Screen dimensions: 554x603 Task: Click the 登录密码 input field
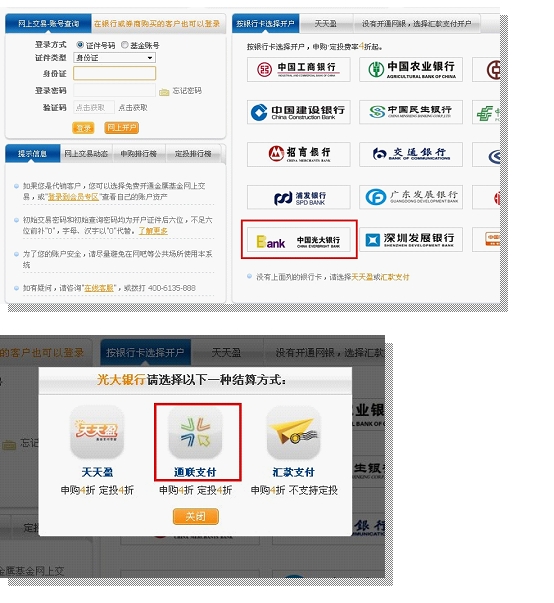coord(114,90)
